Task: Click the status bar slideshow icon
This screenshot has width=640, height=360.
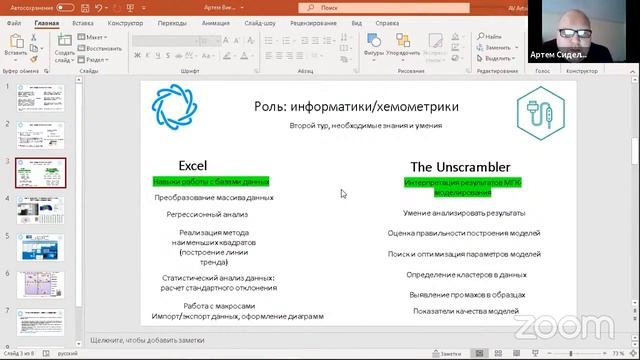Action: coord(535,353)
